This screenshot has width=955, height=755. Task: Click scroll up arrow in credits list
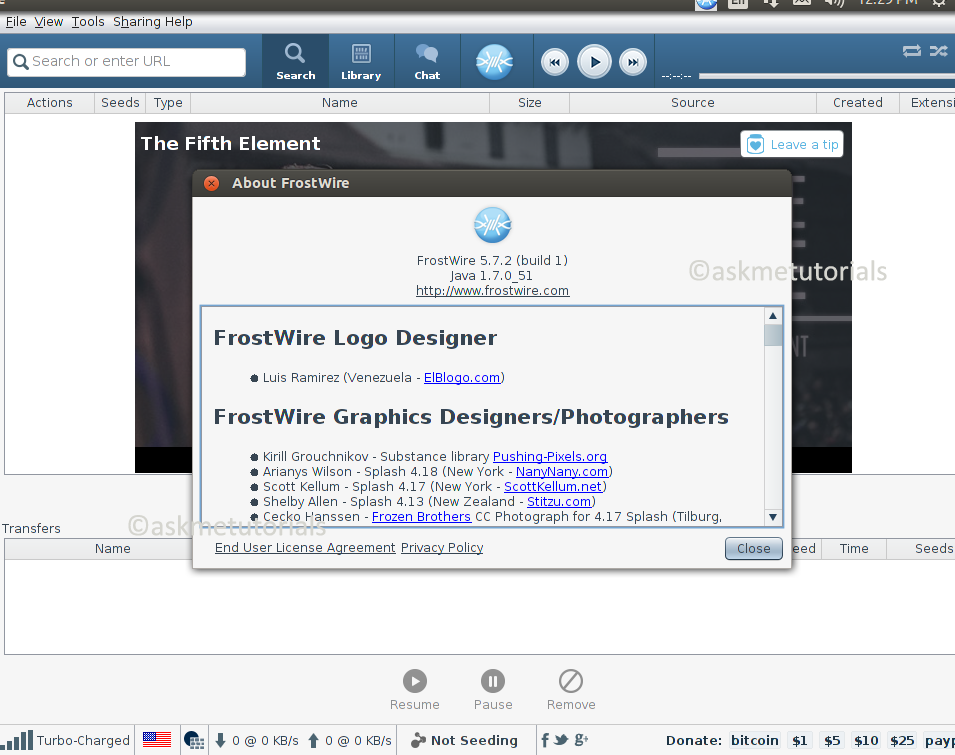click(x=773, y=315)
